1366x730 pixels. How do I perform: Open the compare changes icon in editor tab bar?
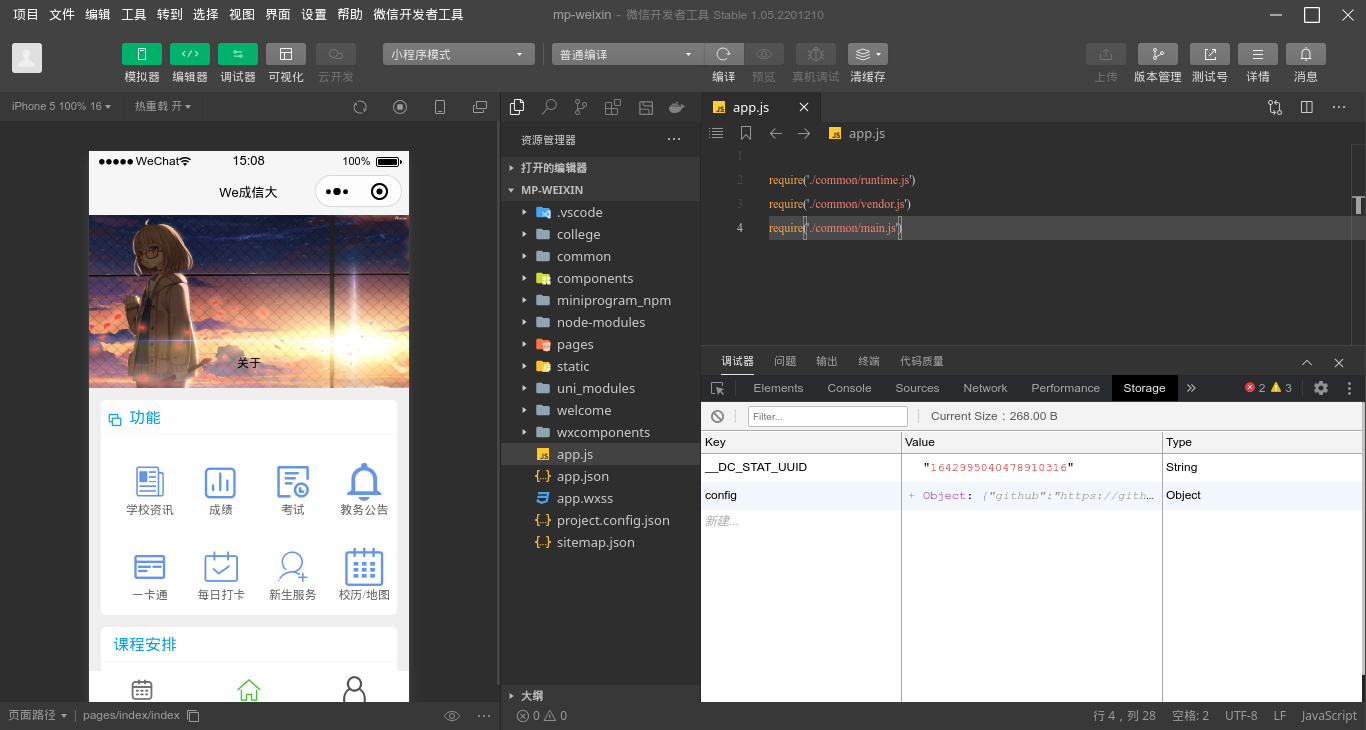point(1275,107)
